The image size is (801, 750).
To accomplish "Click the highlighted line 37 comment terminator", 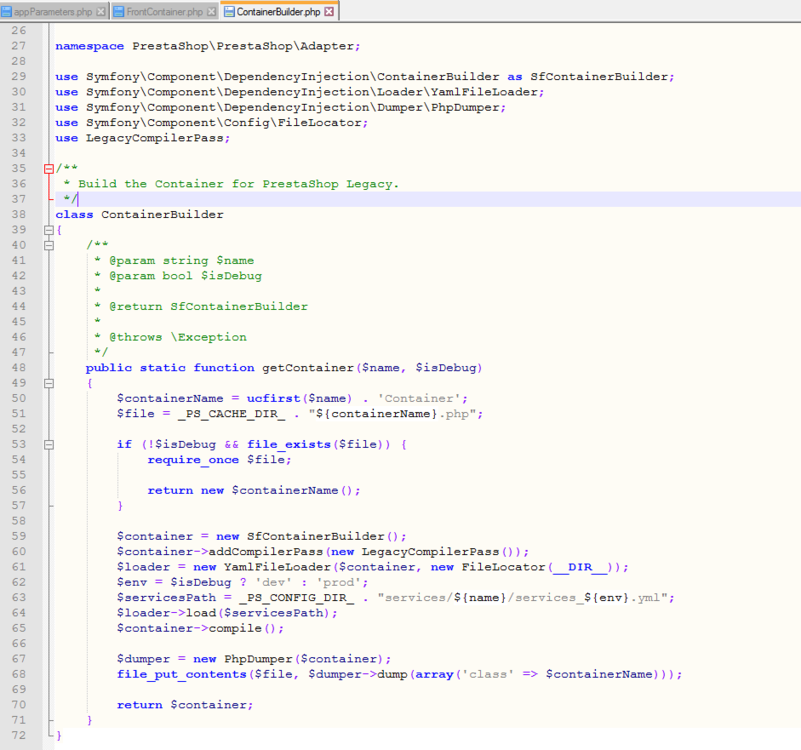I will tap(68, 199).
